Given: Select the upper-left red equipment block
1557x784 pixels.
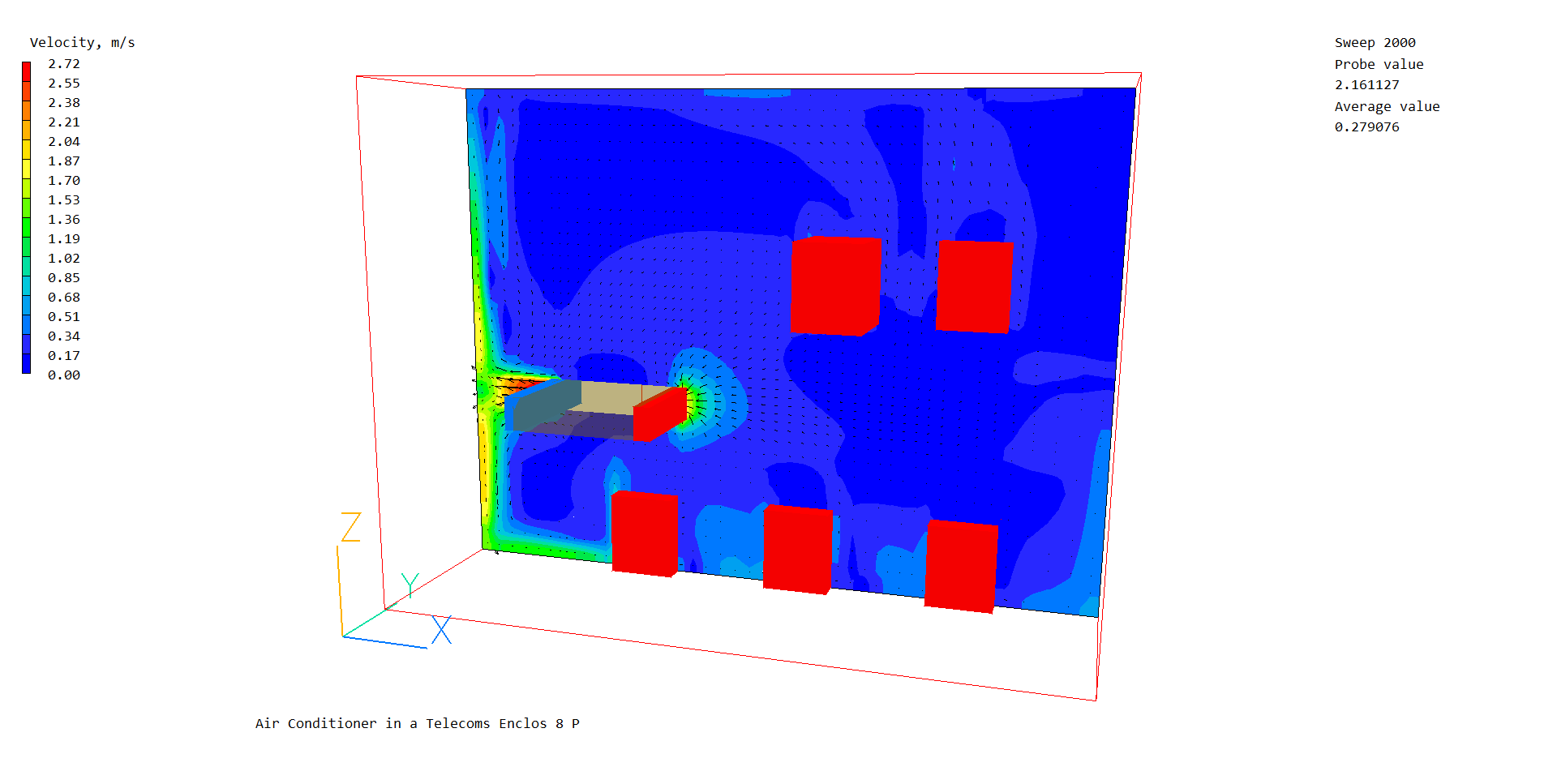Looking at the screenshot, I should pyautogui.click(x=834, y=285).
